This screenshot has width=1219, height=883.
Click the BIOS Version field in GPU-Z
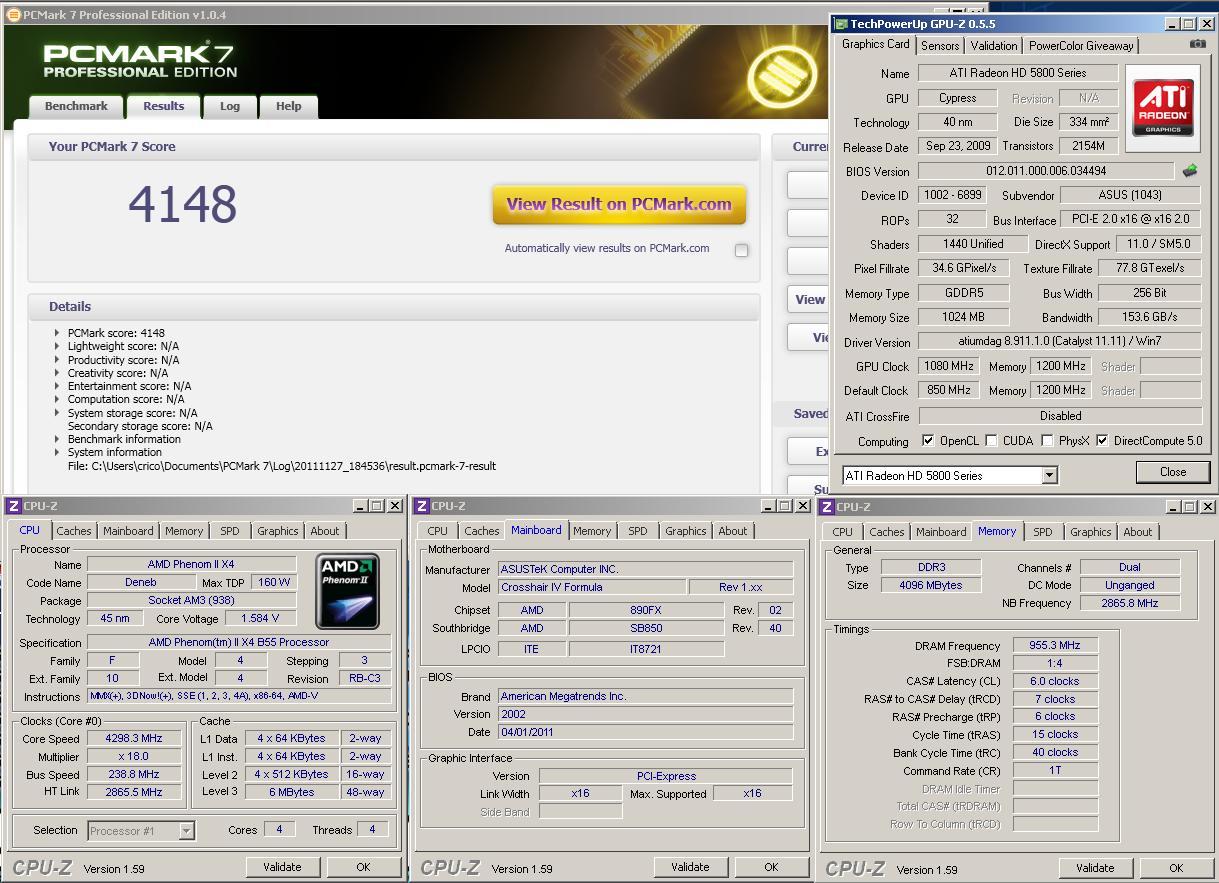pos(1046,171)
